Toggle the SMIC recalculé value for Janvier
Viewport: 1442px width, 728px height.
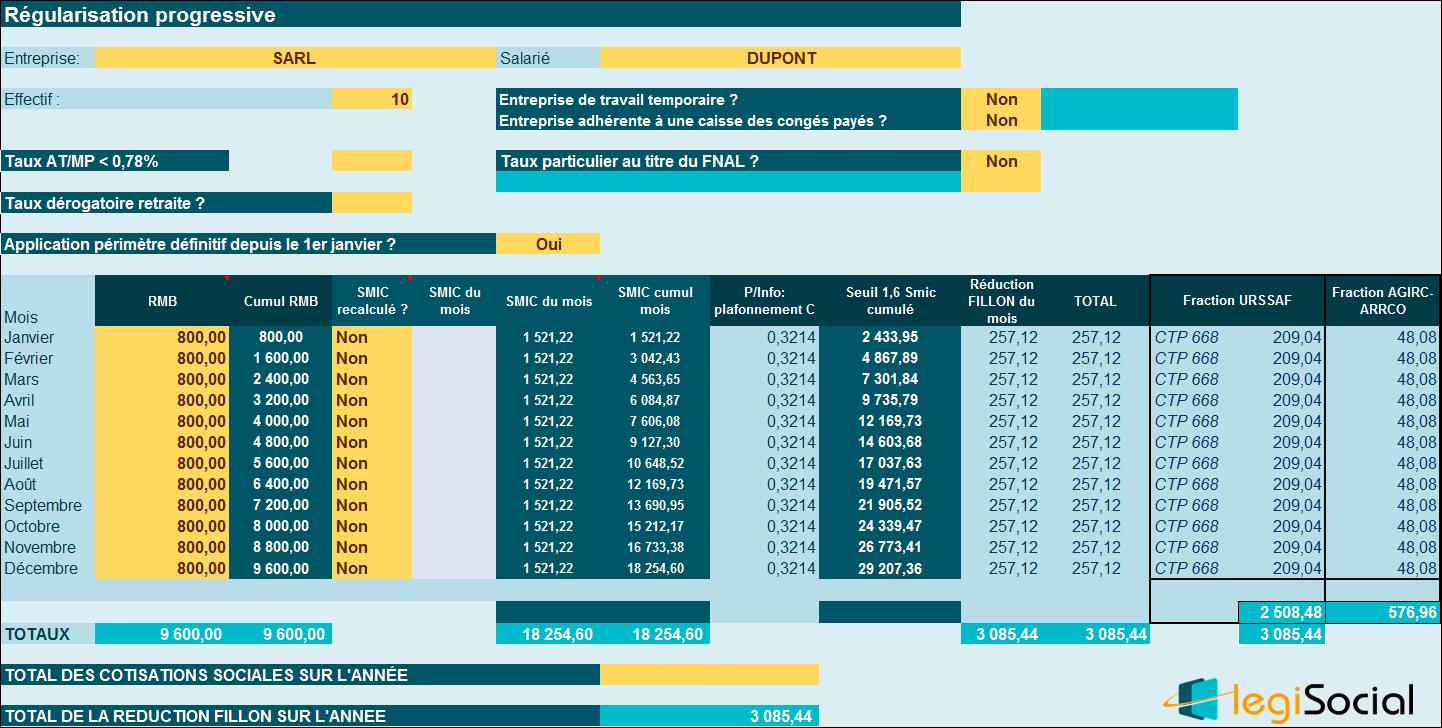click(371, 337)
